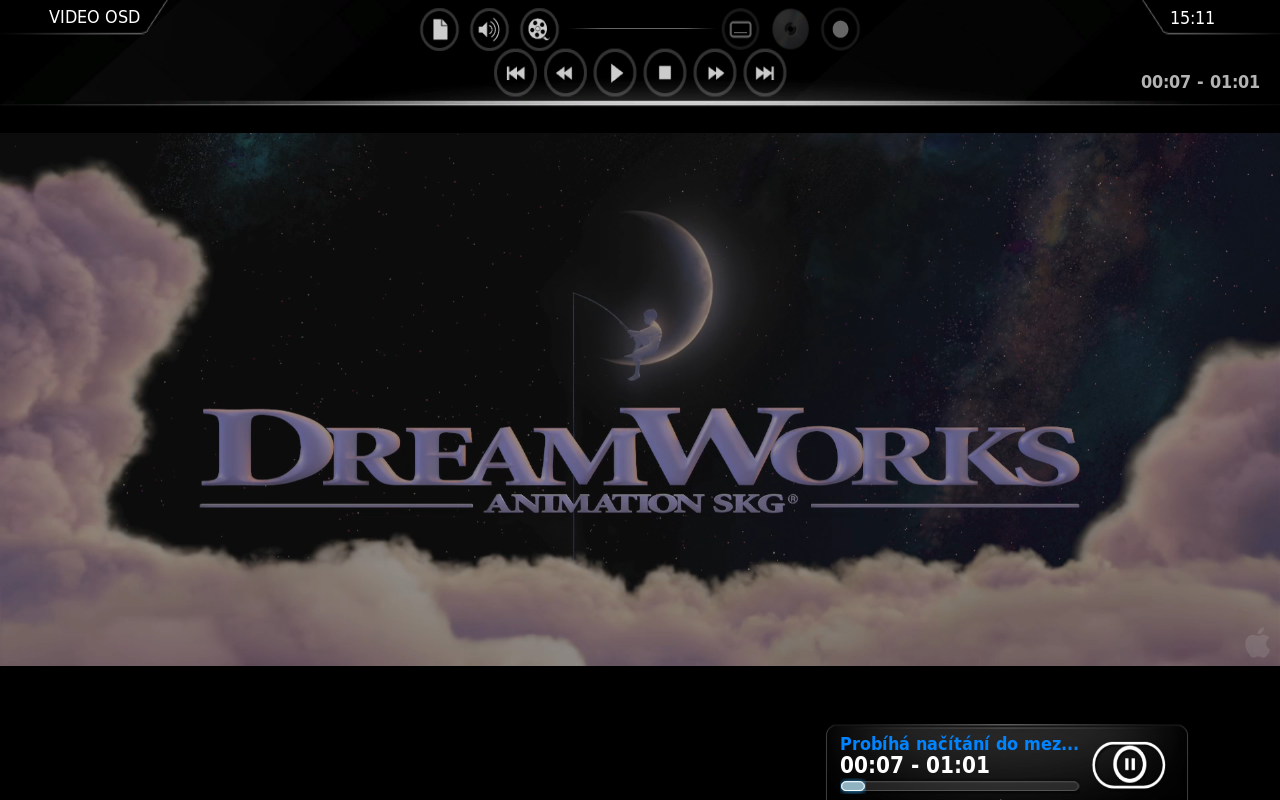This screenshot has height=800, width=1280.
Task: Stop the video playback
Action: [665, 73]
